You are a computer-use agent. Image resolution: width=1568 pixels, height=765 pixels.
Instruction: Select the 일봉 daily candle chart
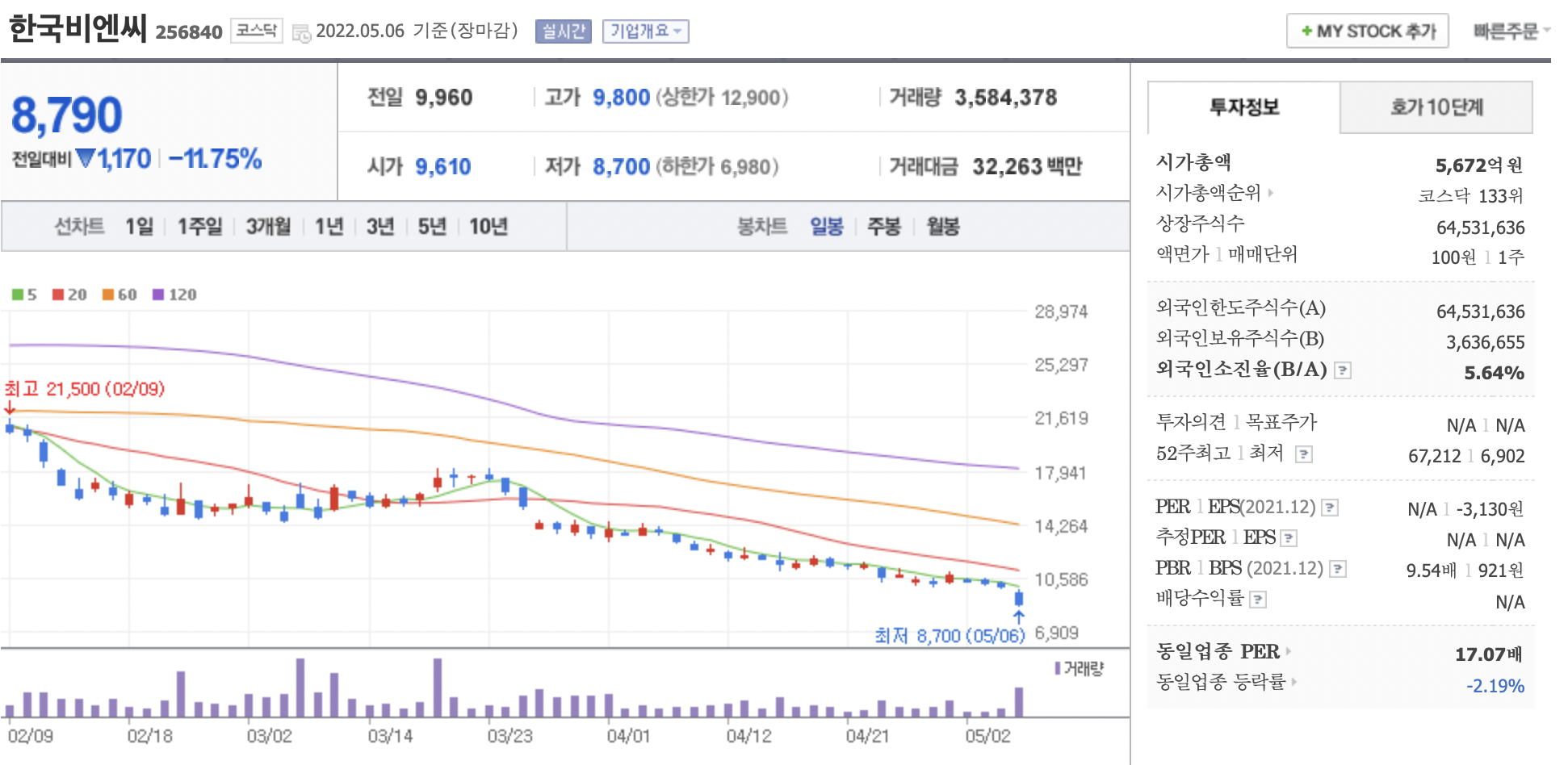tap(827, 227)
